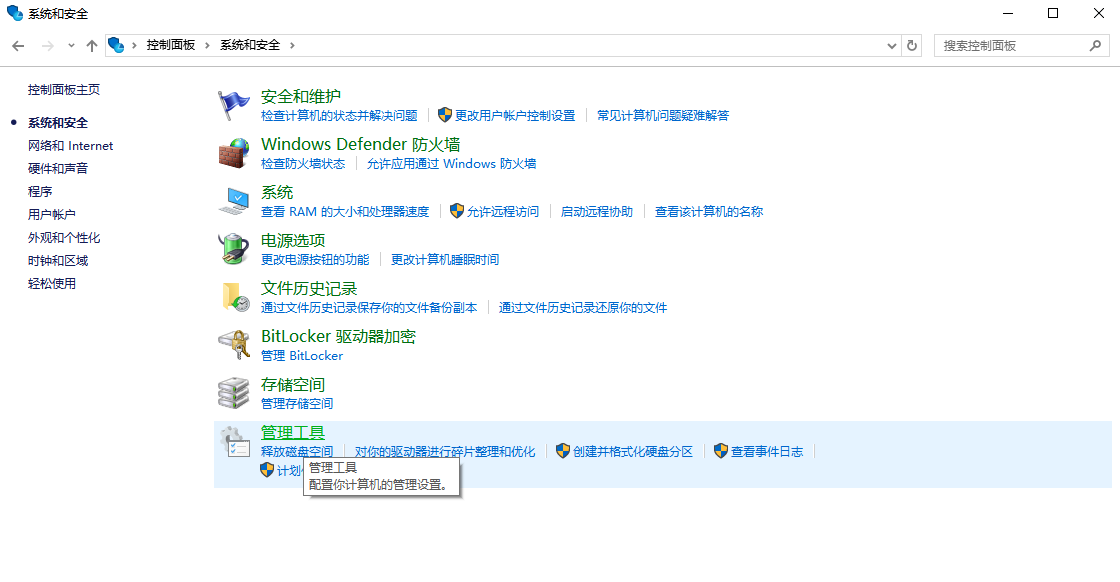Go to 时钟和区域 category
The height and width of the screenshot is (582, 1120).
(x=58, y=261)
